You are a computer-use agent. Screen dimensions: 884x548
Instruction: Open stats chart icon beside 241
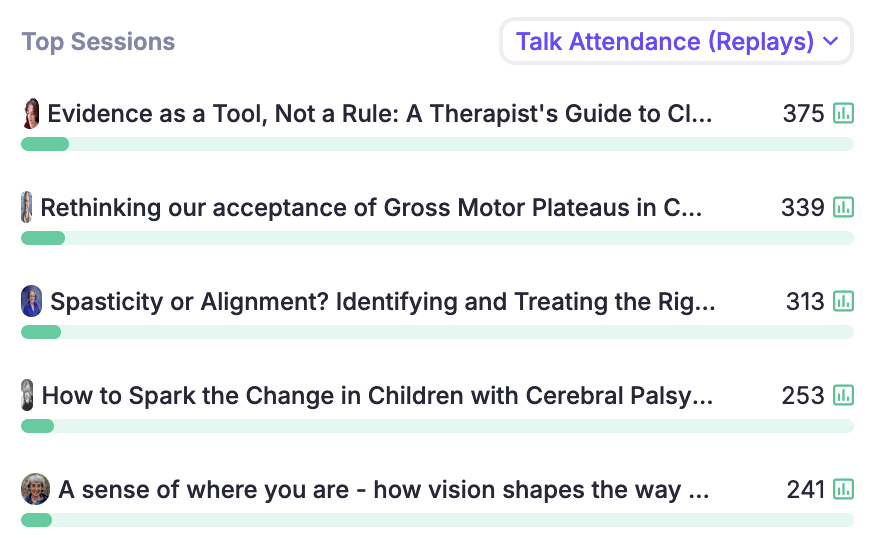(843, 490)
